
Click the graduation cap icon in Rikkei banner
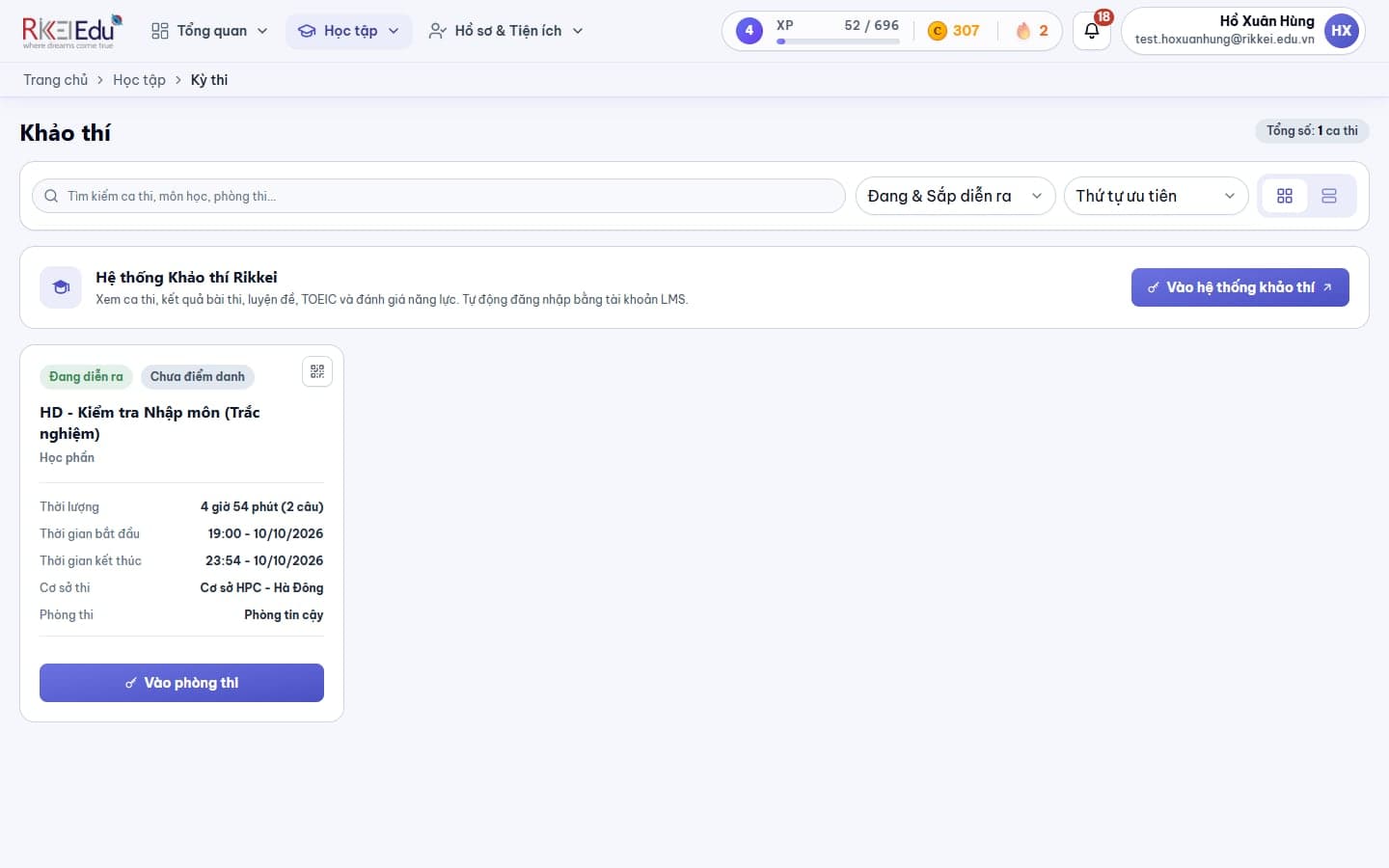click(x=61, y=287)
